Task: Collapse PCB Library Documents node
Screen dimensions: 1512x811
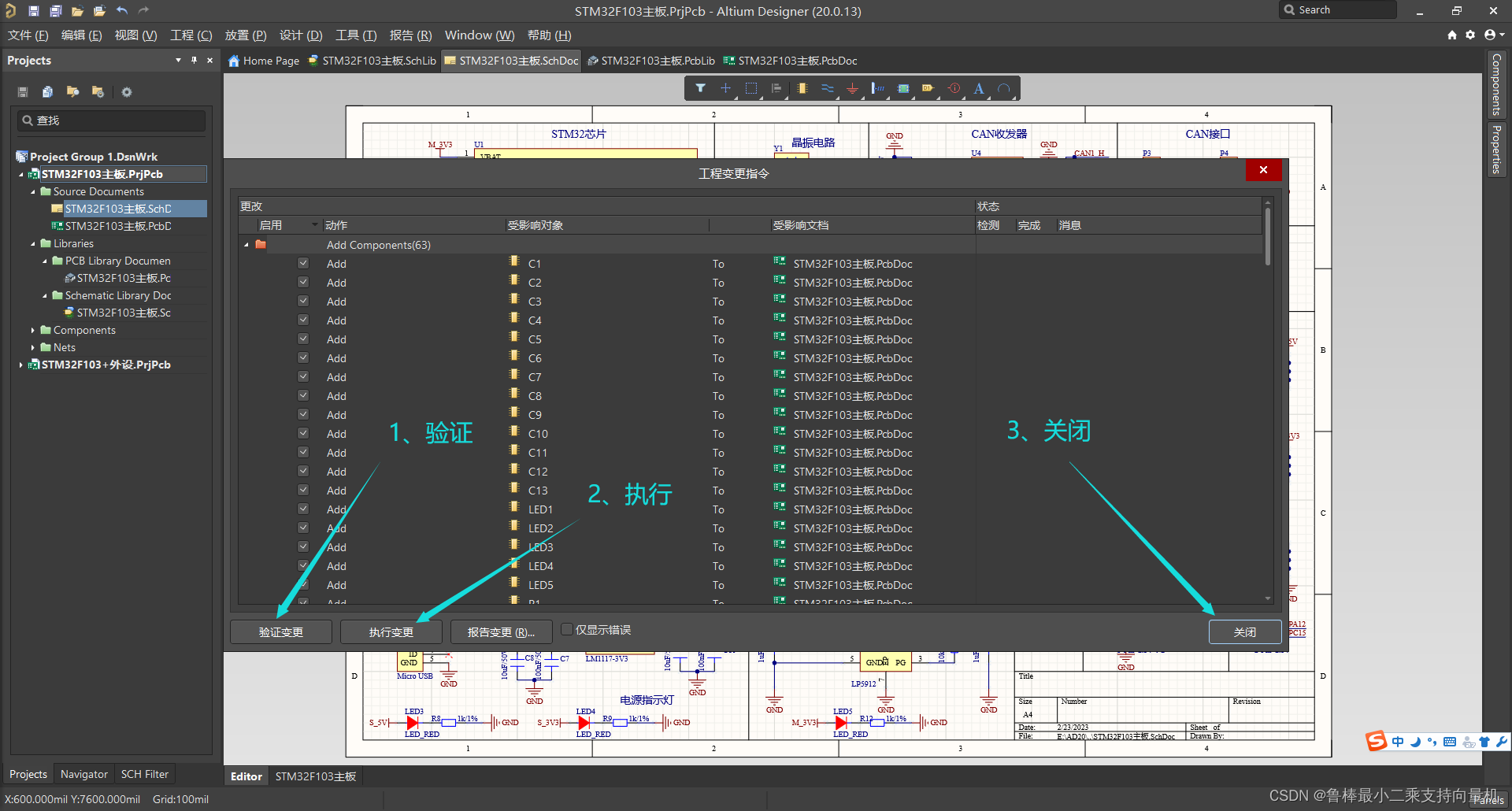Action: point(45,261)
